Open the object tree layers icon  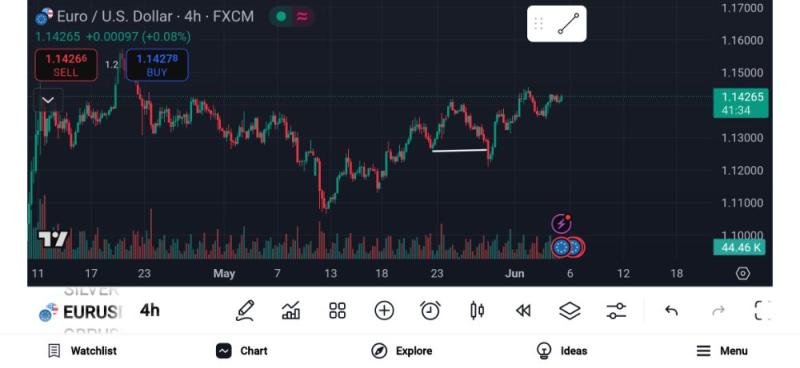coord(570,310)
